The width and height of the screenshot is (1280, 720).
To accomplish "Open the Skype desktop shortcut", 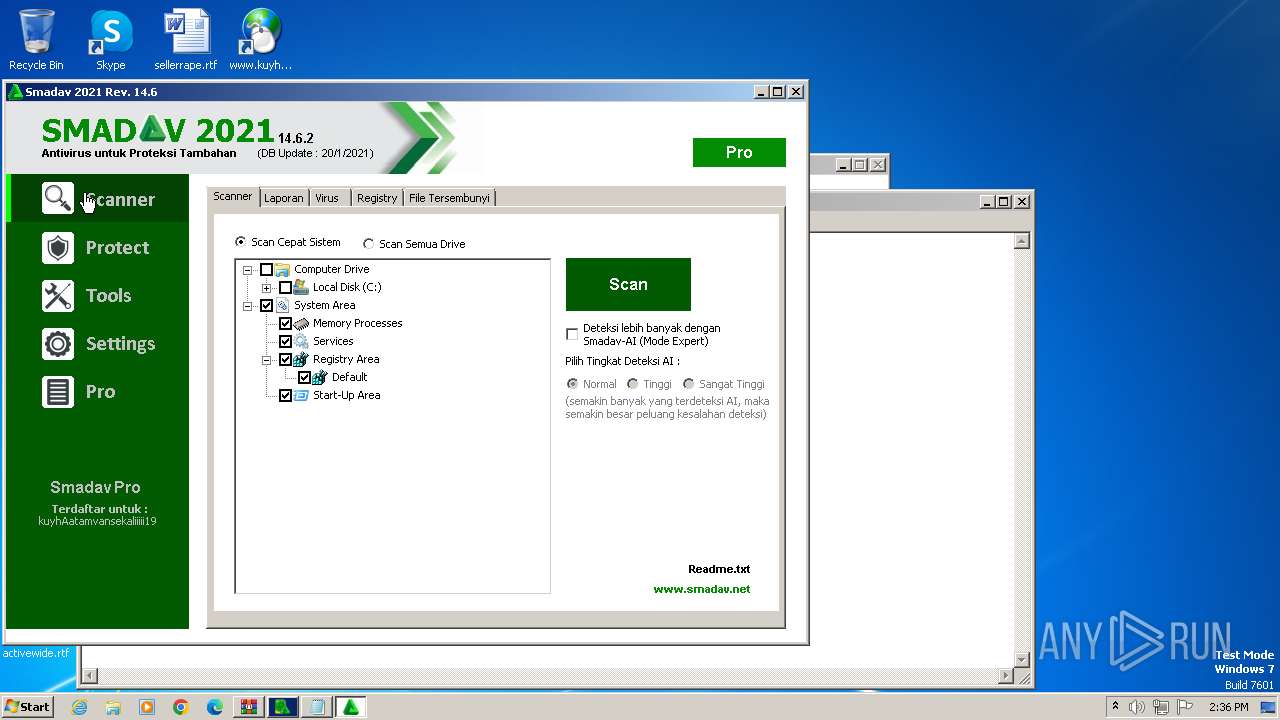I will coord(110,40).
